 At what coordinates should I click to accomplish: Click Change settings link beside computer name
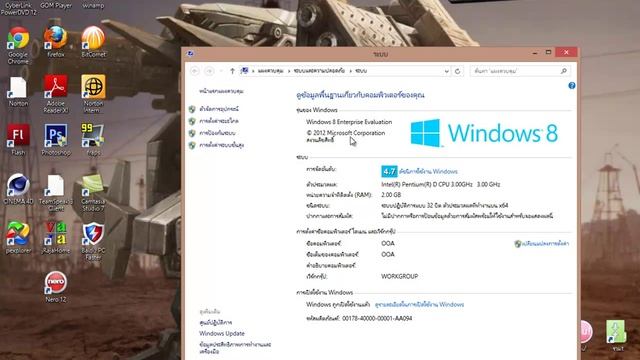click(545, 244)
